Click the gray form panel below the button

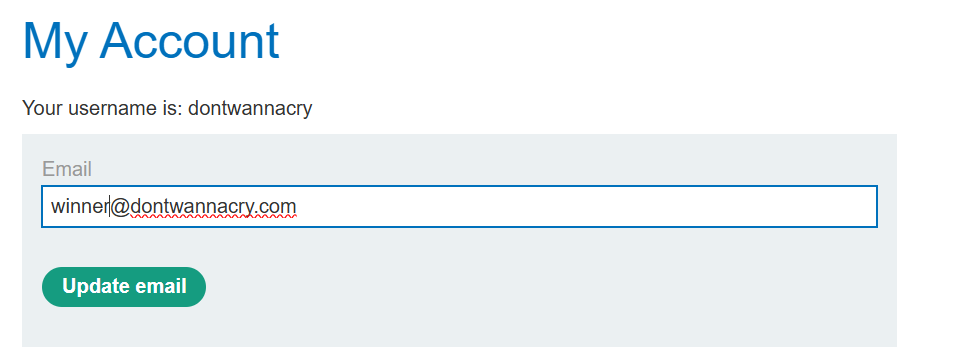[459, 327]
